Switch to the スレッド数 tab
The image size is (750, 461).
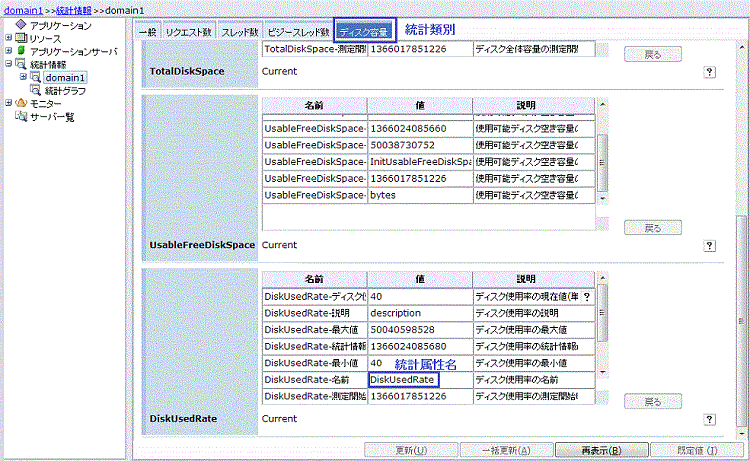point(238,33)
